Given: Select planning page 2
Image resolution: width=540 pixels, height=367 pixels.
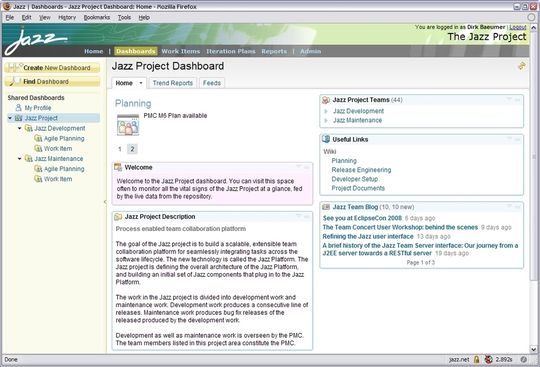Looking at the screenshot, I should (132, 149).
